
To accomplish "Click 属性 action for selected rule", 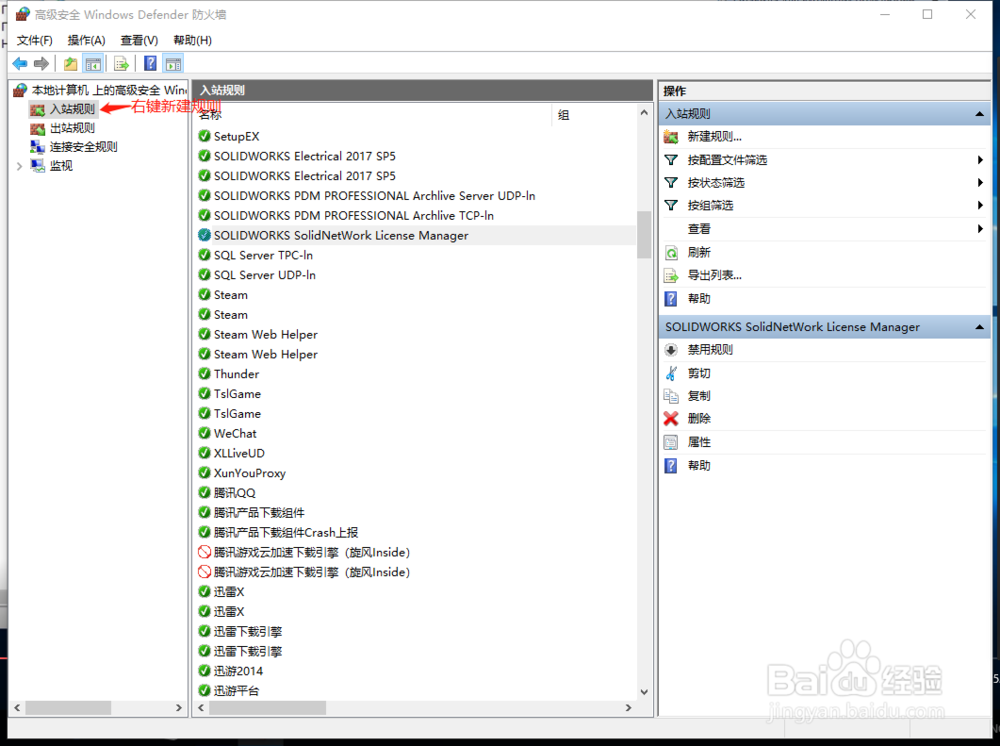I will click(699, 442).
